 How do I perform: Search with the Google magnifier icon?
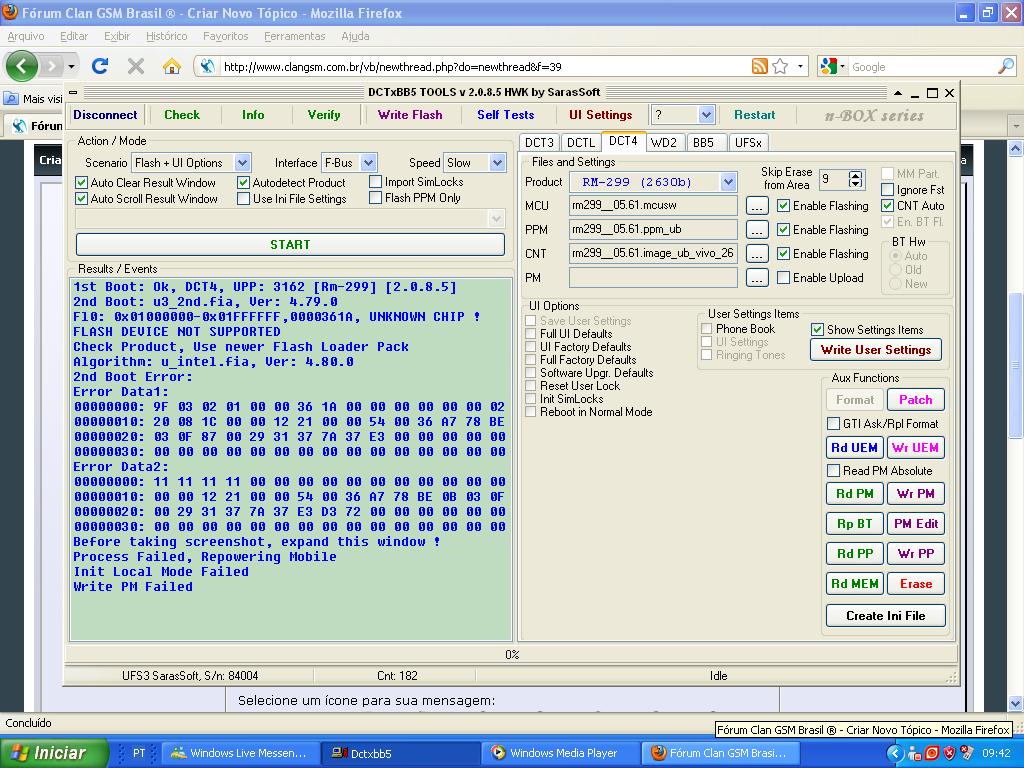point(1006,66)
